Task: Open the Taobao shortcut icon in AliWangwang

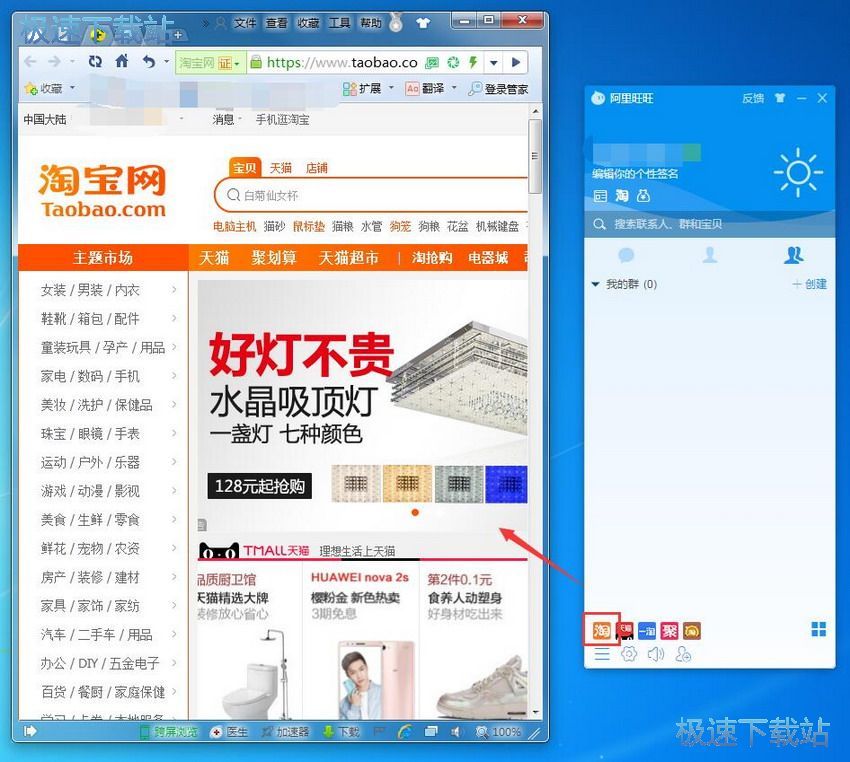Action: pyautogui.click(x=601, y=630)
